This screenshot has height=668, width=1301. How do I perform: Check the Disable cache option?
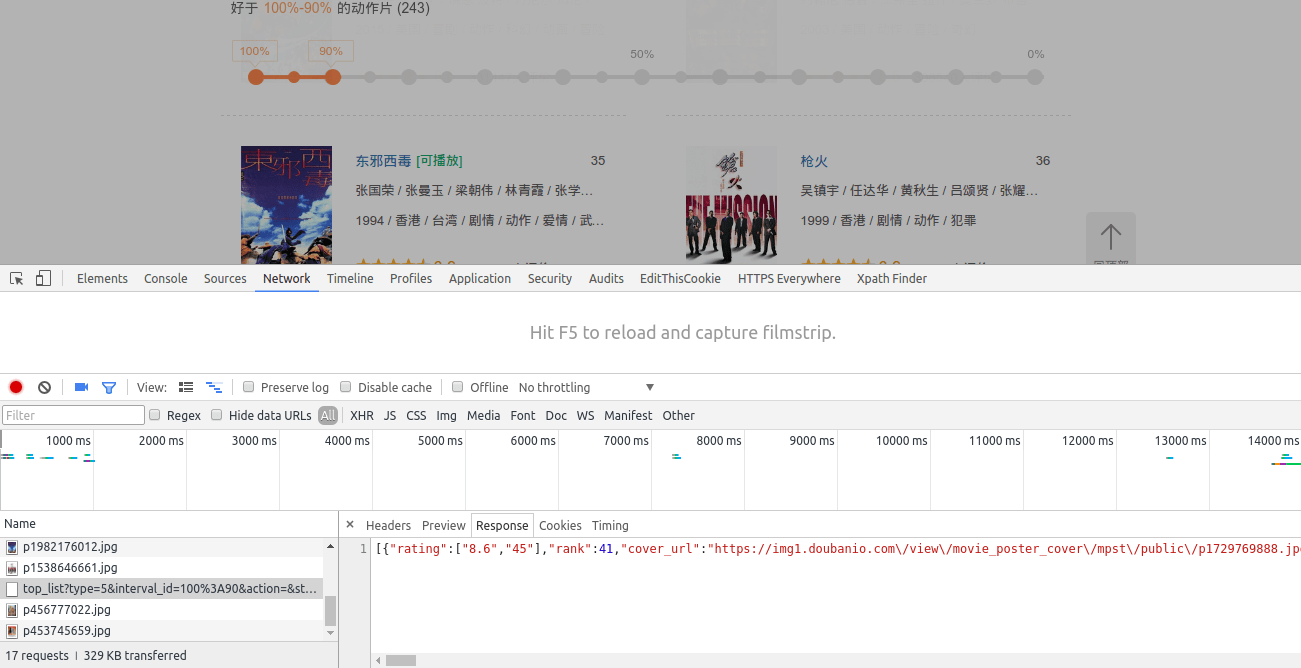coord(346,387)
